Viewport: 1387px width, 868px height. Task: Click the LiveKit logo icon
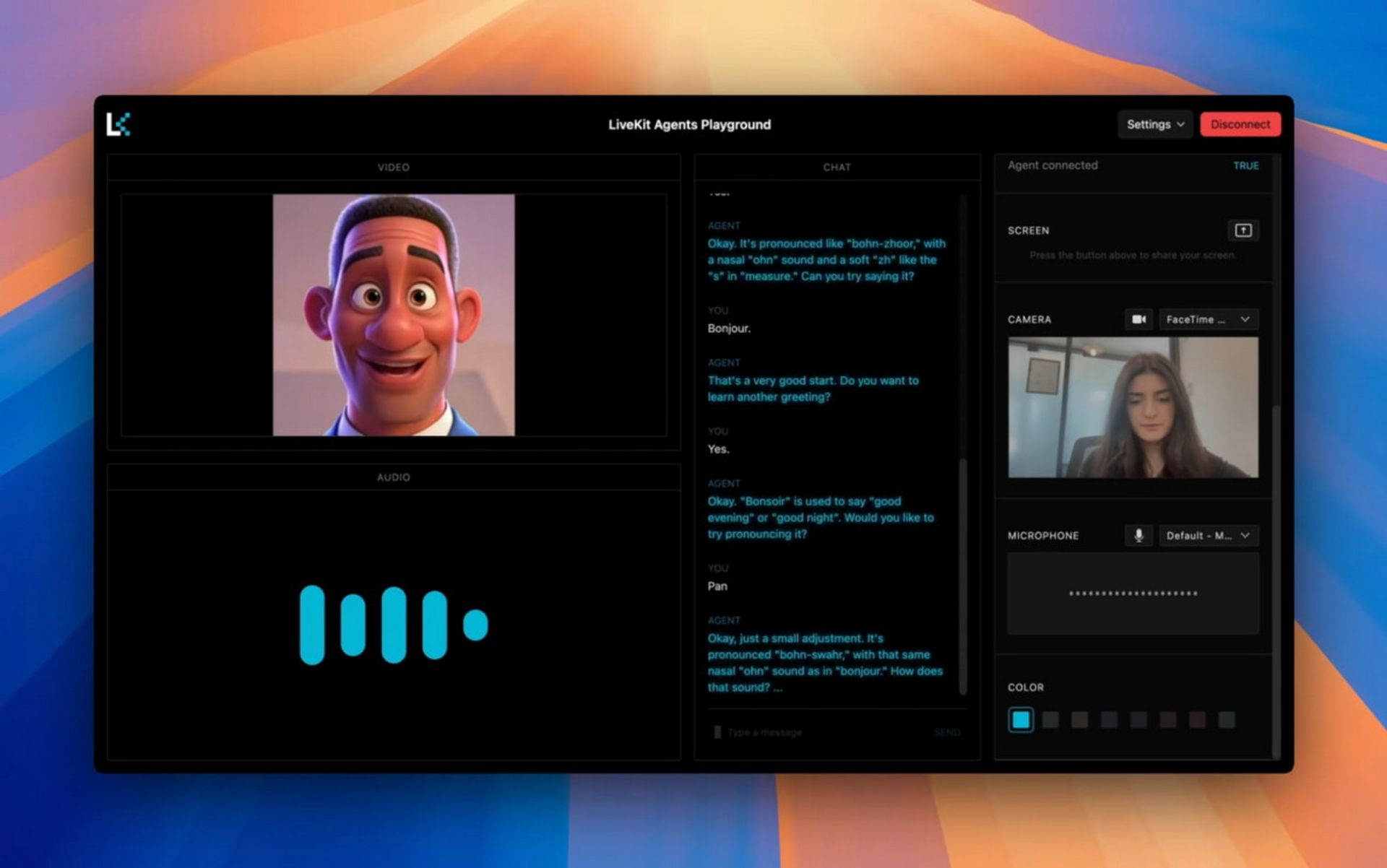click(x=118, y=124)
